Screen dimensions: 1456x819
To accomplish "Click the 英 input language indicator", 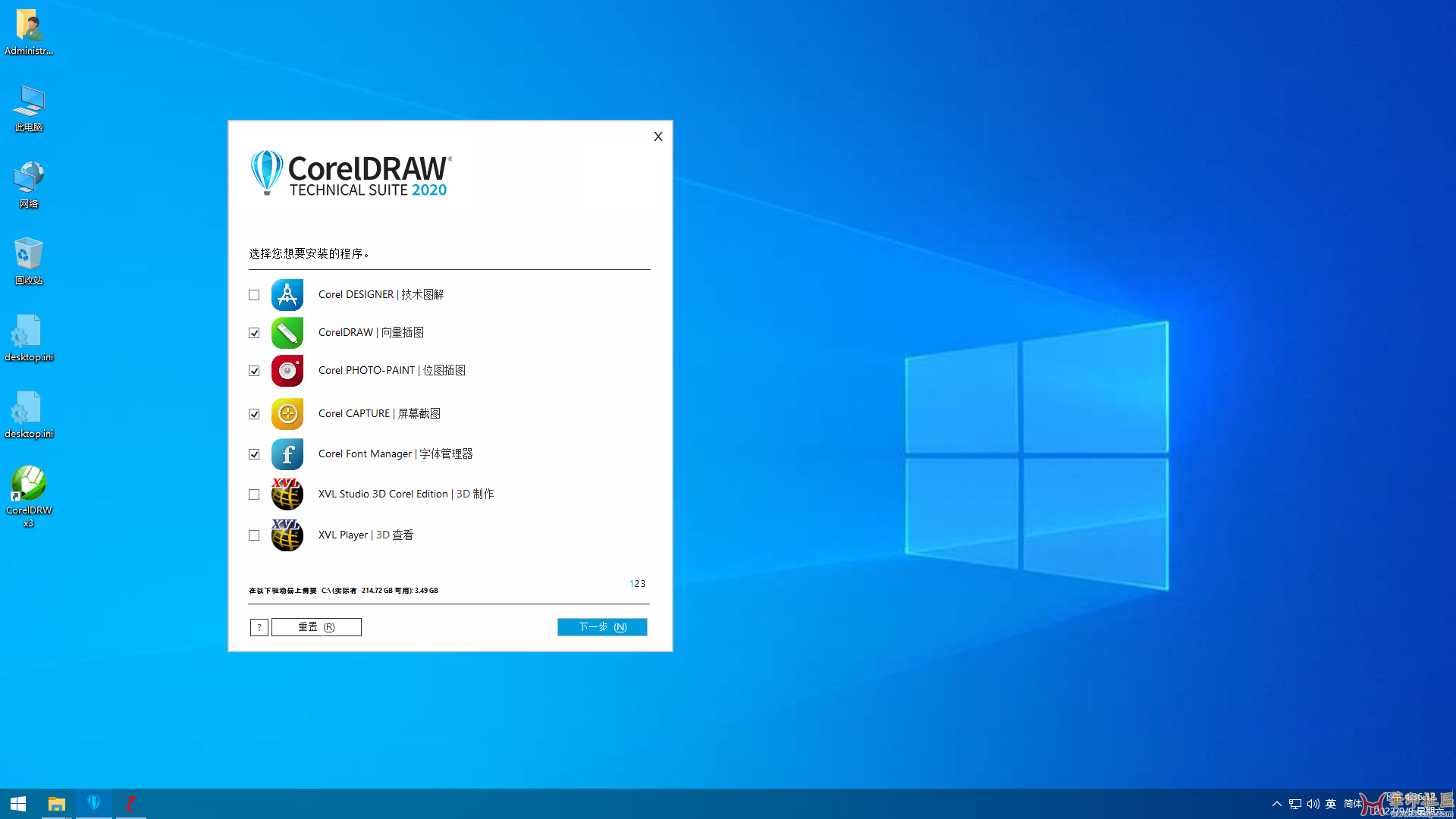I will [1331, 804].
